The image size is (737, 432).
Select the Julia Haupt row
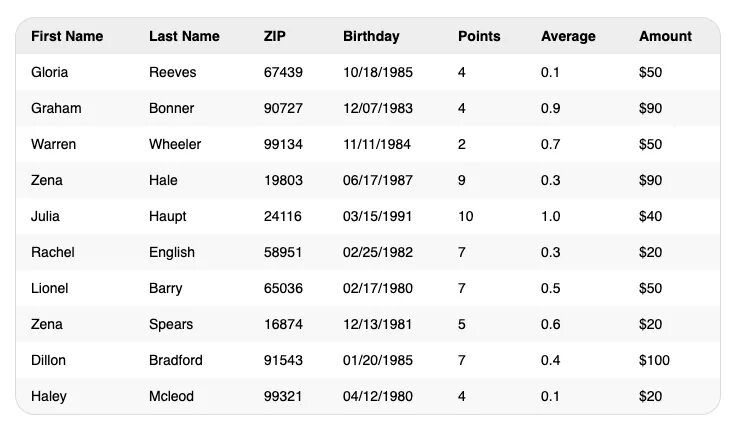tap(368, 216)
